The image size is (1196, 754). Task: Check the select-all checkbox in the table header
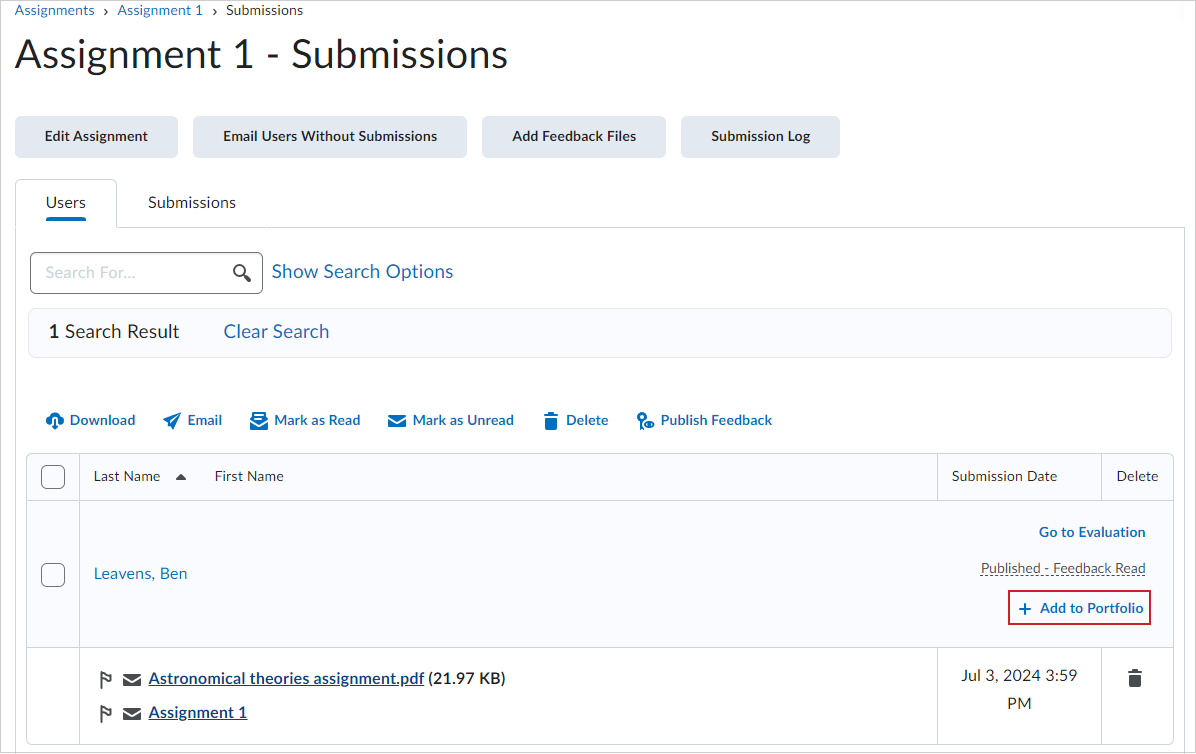(53, 476)
